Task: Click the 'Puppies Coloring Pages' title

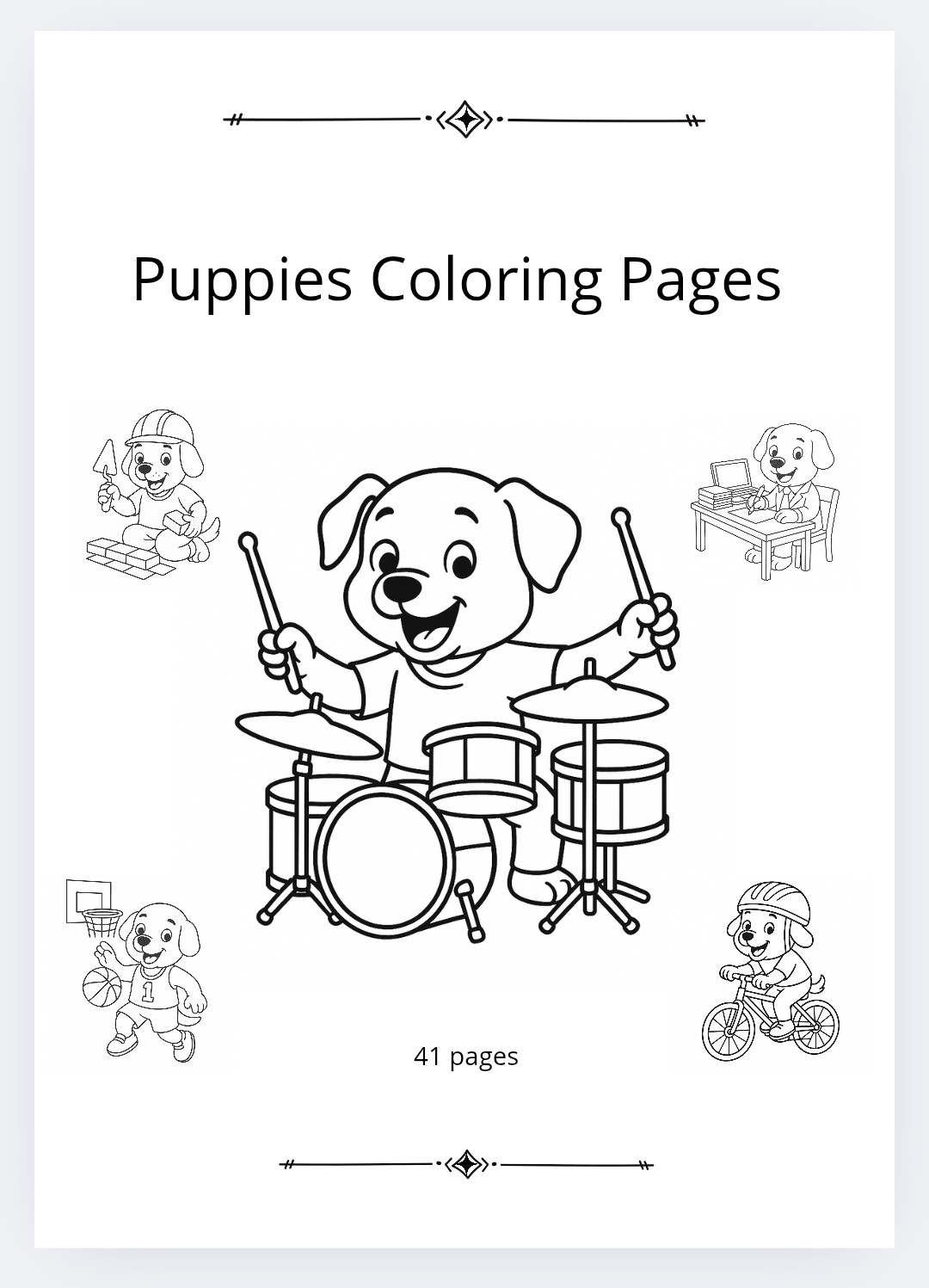Action: (x=457, y=279)
